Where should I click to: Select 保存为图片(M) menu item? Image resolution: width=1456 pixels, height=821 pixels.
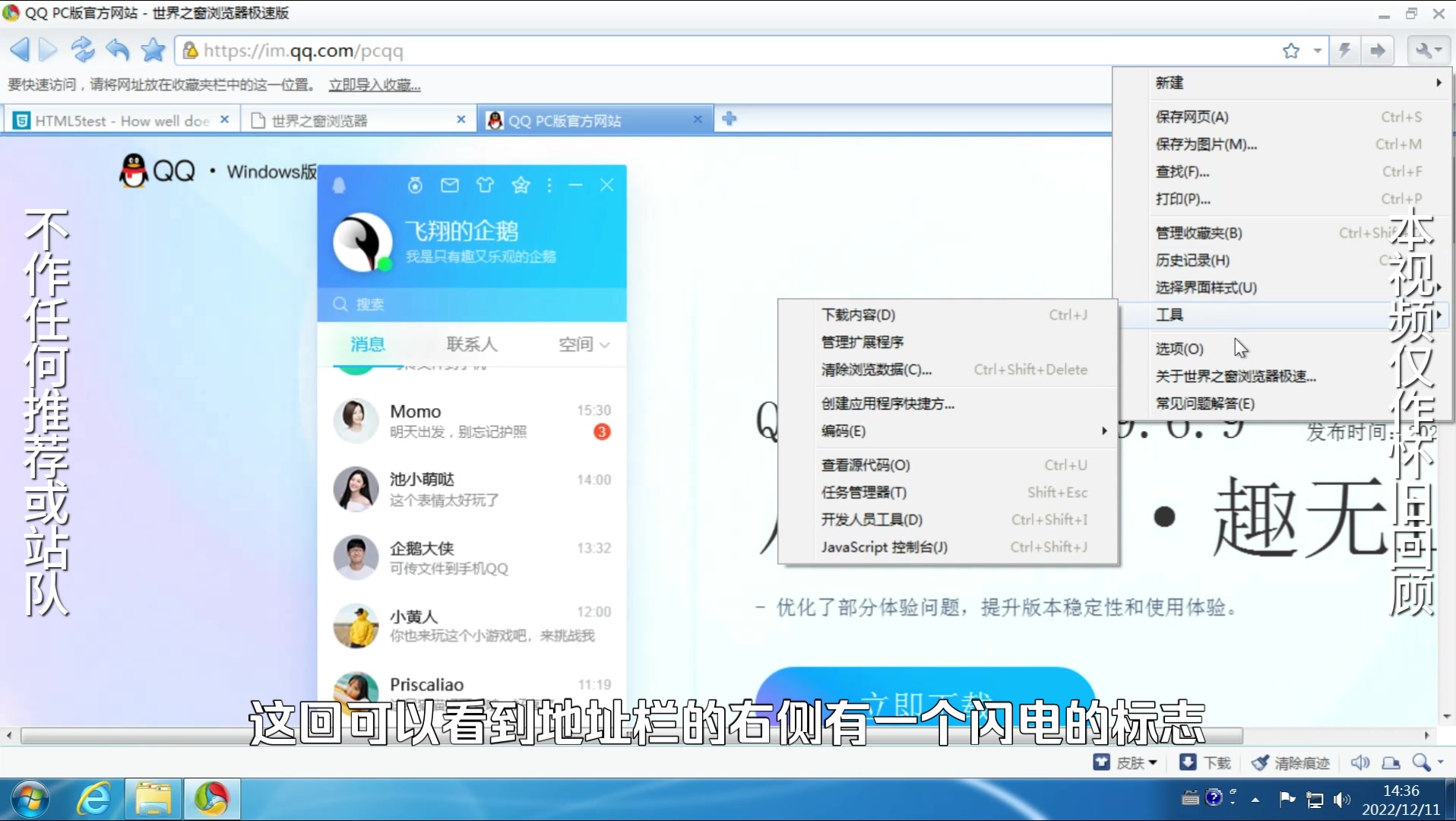pos(1282,144)
